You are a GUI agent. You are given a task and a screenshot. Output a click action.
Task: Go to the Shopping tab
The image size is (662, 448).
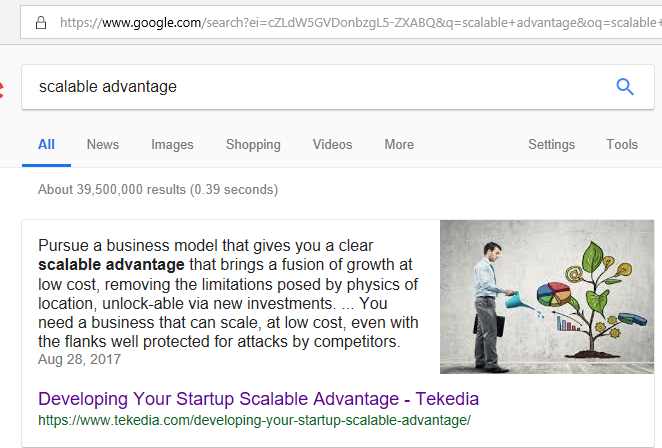tap(253, 145)
